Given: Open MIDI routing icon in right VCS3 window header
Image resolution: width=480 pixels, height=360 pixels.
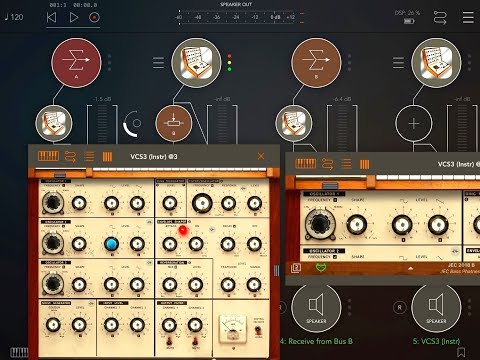Looking at the screenshot, I should tap(327, 164).
